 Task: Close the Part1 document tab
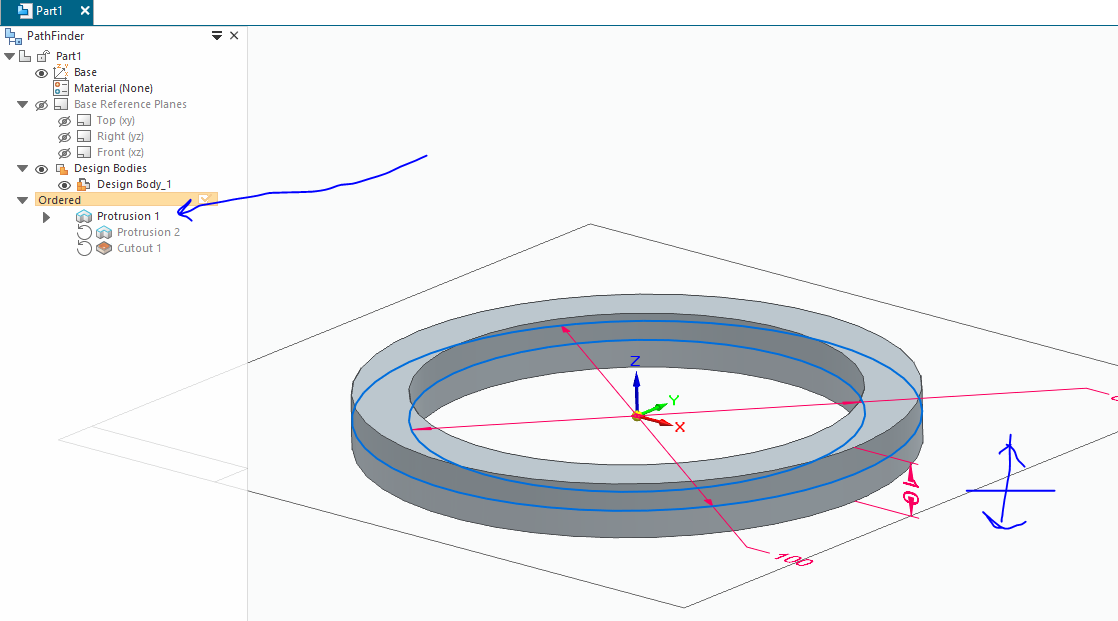(x=85, y=11)
